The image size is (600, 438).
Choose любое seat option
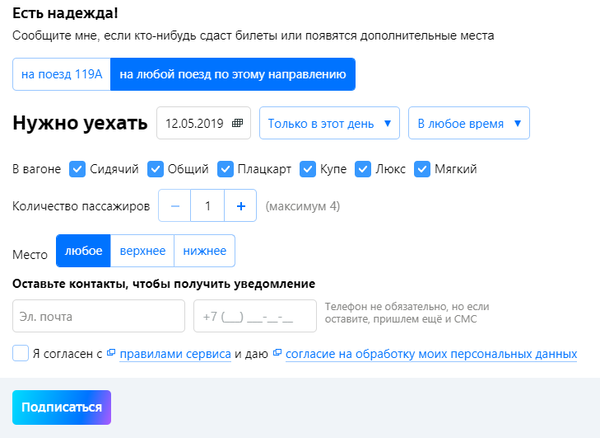(x=83, y=251)
